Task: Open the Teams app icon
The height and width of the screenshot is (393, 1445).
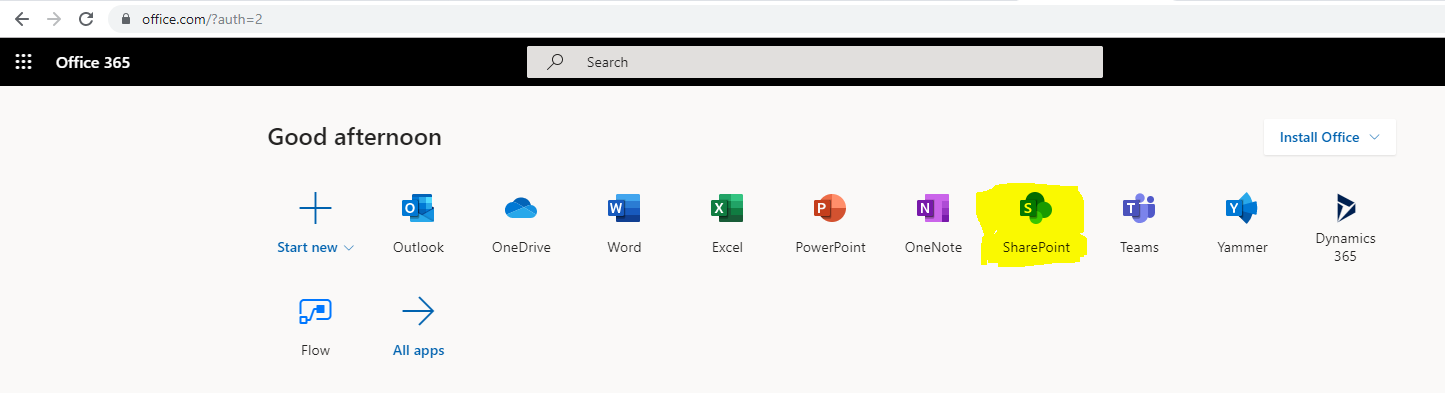Action: pos(1139,208)
